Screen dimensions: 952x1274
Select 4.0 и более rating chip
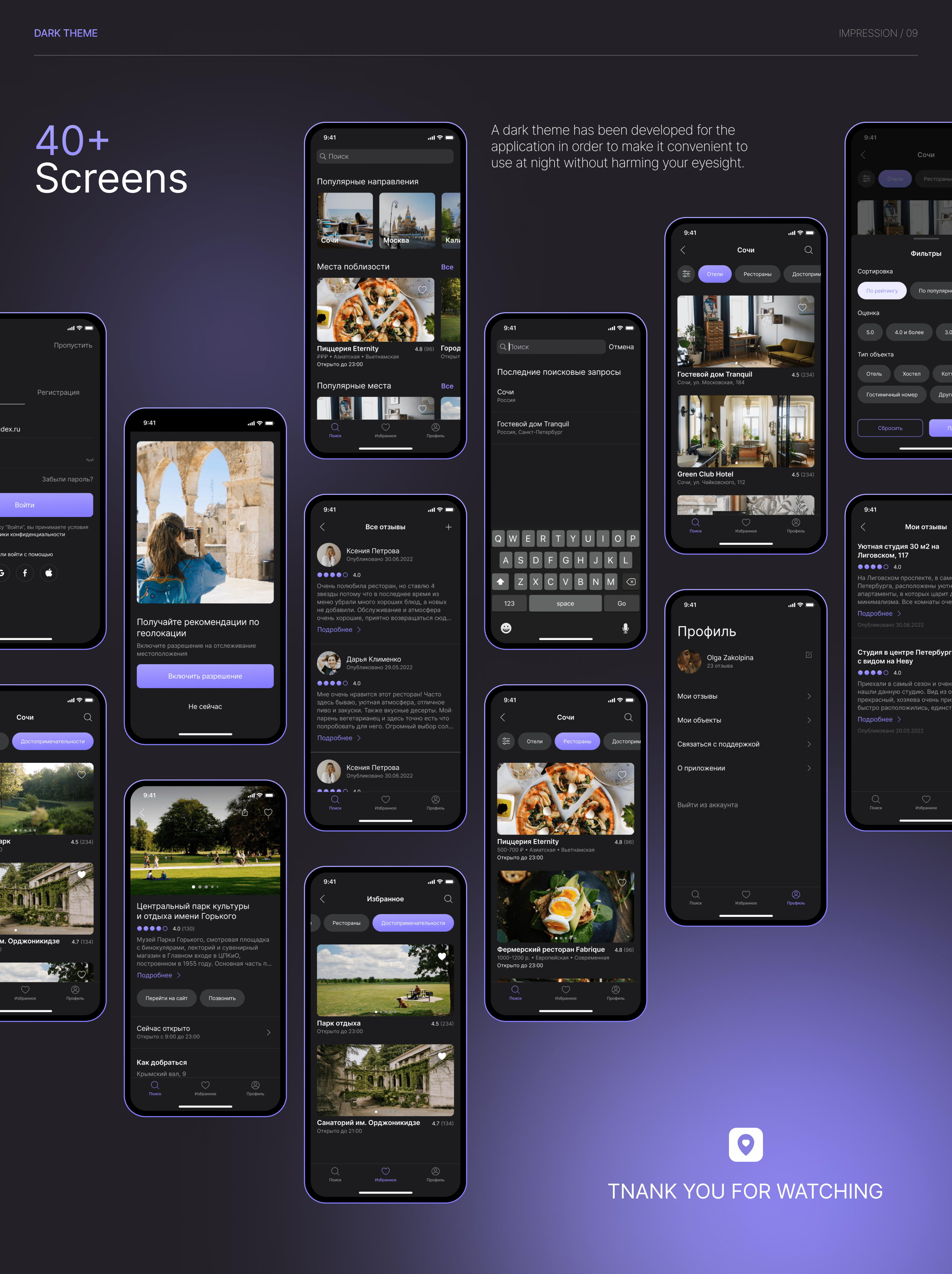tap(909, 332)
